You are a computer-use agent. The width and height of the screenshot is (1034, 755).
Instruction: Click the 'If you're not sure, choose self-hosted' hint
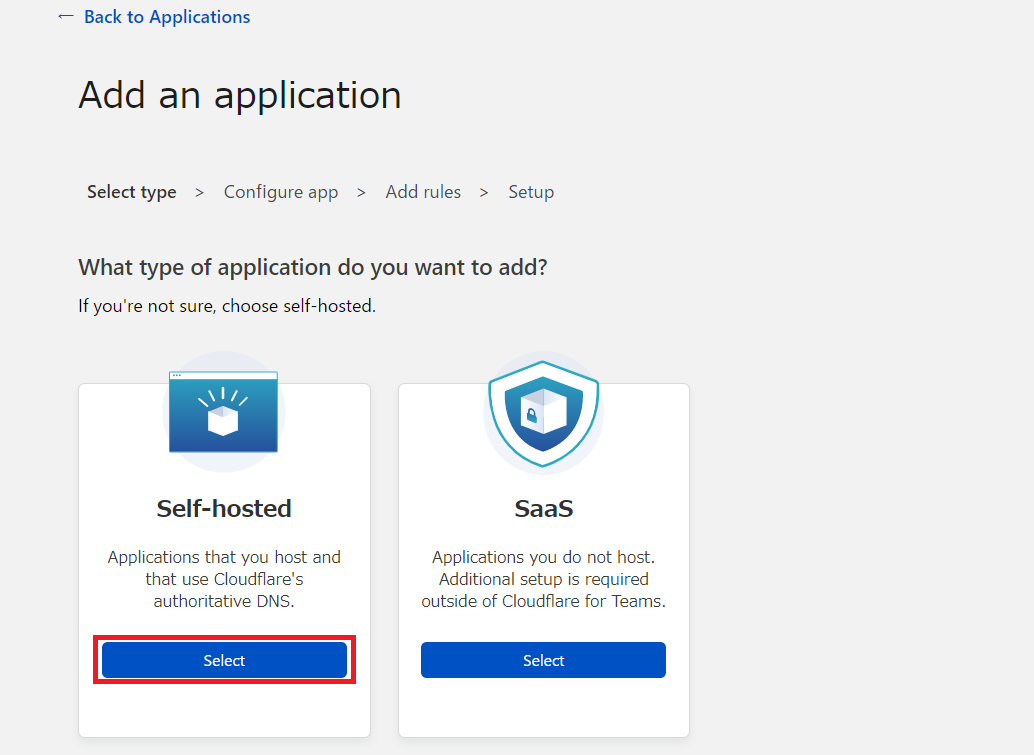tap(227, 306)
